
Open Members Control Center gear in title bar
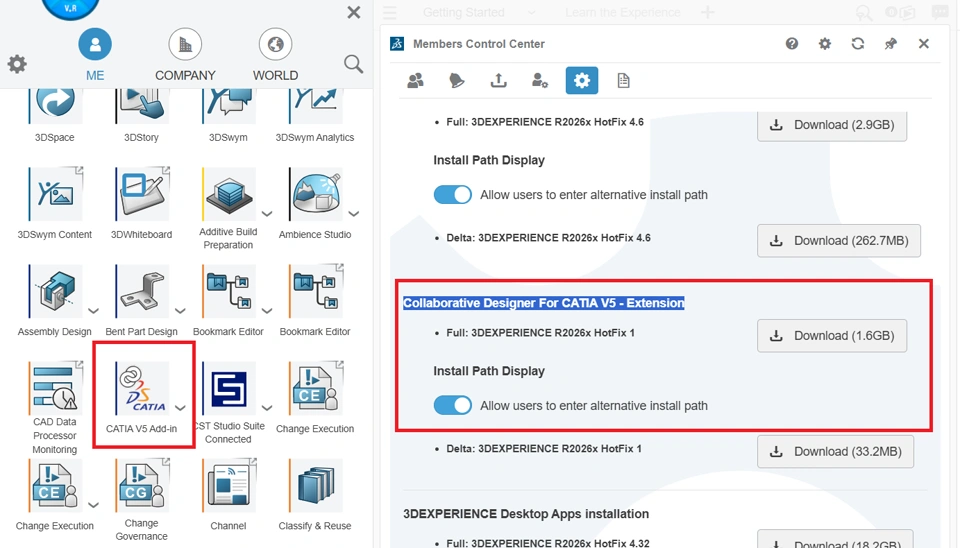(x=825, y=43)
